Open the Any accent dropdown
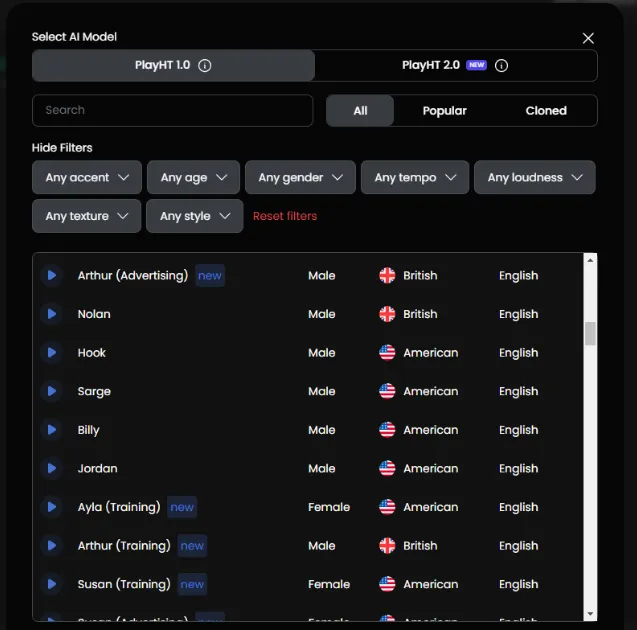 87,177
